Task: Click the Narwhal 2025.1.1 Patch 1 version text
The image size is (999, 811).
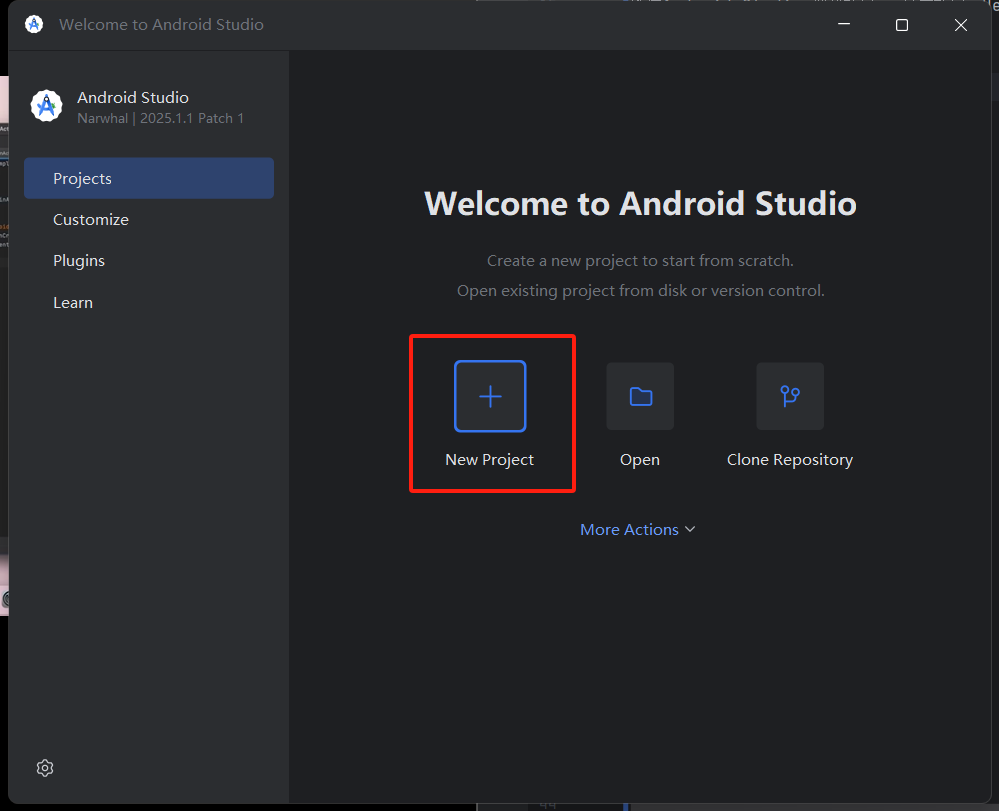Action: pyautogui.click(x=161, y=118)
